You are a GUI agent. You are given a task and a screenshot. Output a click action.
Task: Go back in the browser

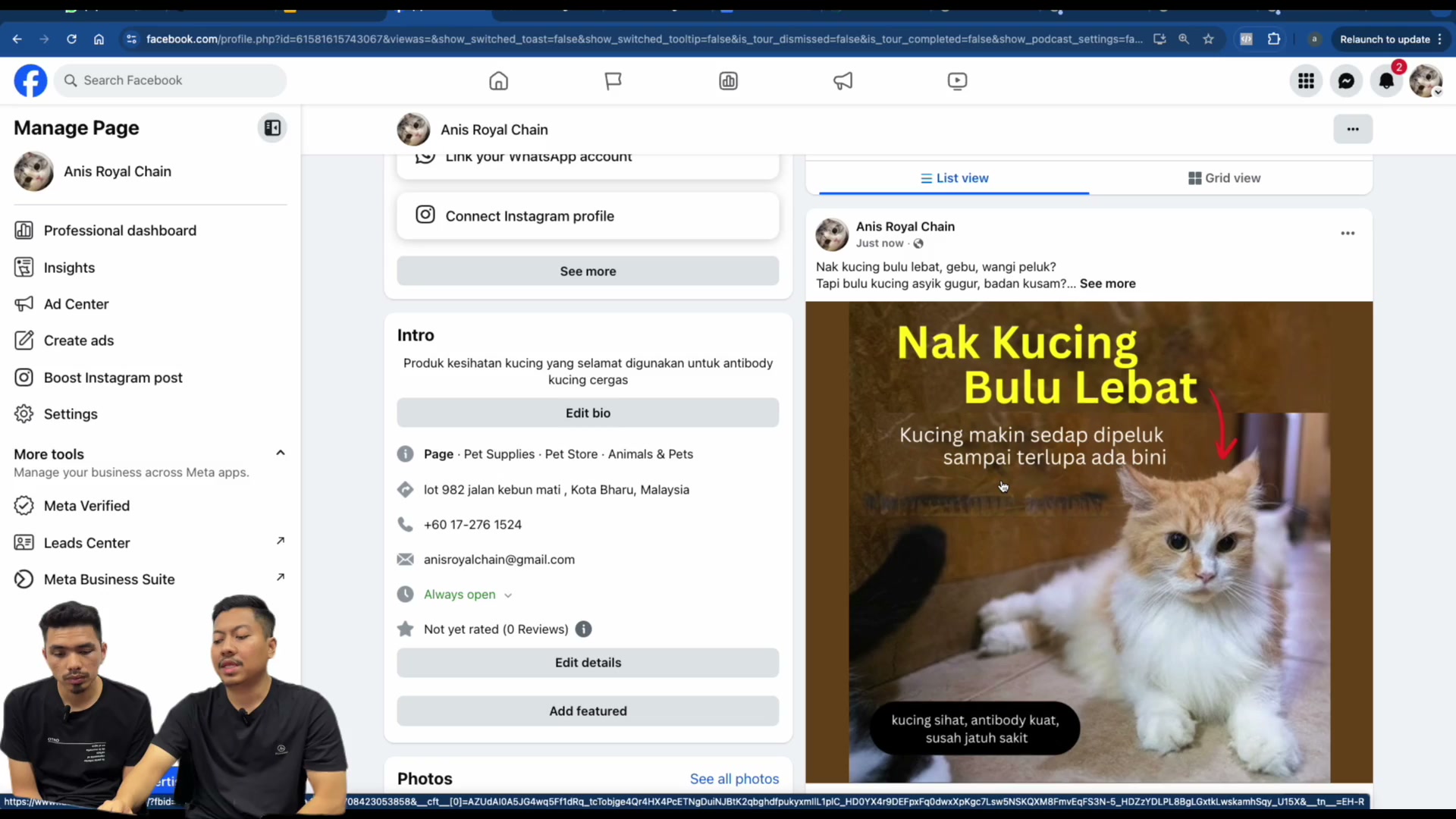pos(17,39)
